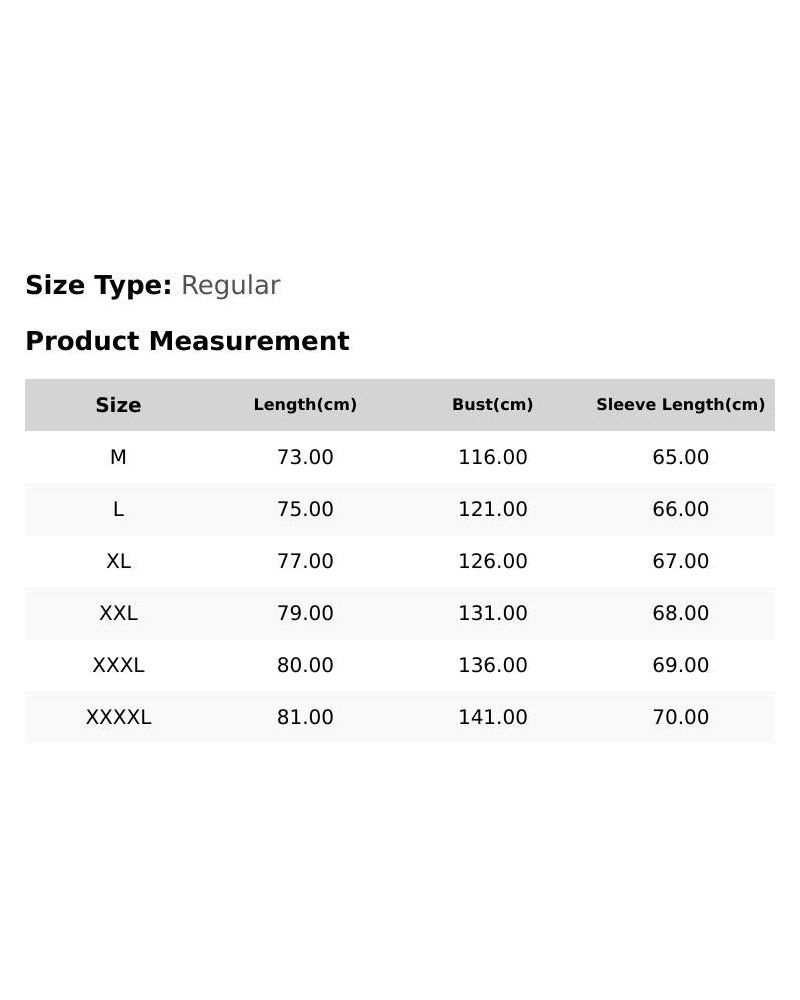Click the Size column header
Screen dimensions: 800x1000
click(118, 405)
